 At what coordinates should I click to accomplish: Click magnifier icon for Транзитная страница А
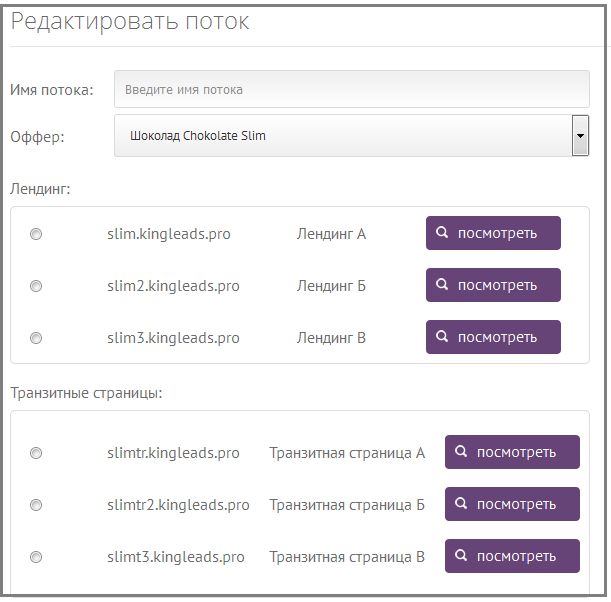462,452
